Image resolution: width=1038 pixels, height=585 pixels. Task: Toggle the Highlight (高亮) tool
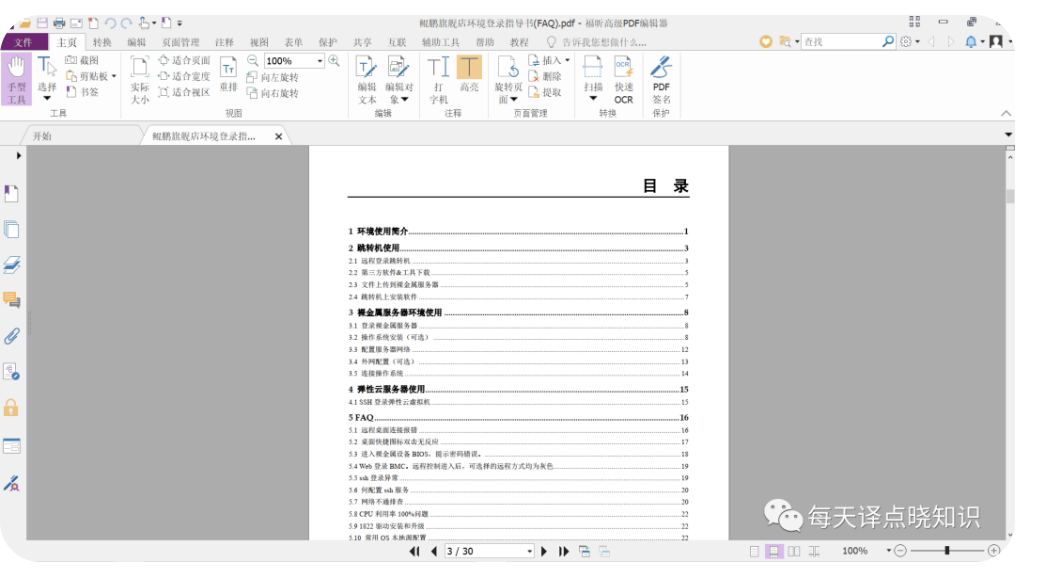coord(469,75)
